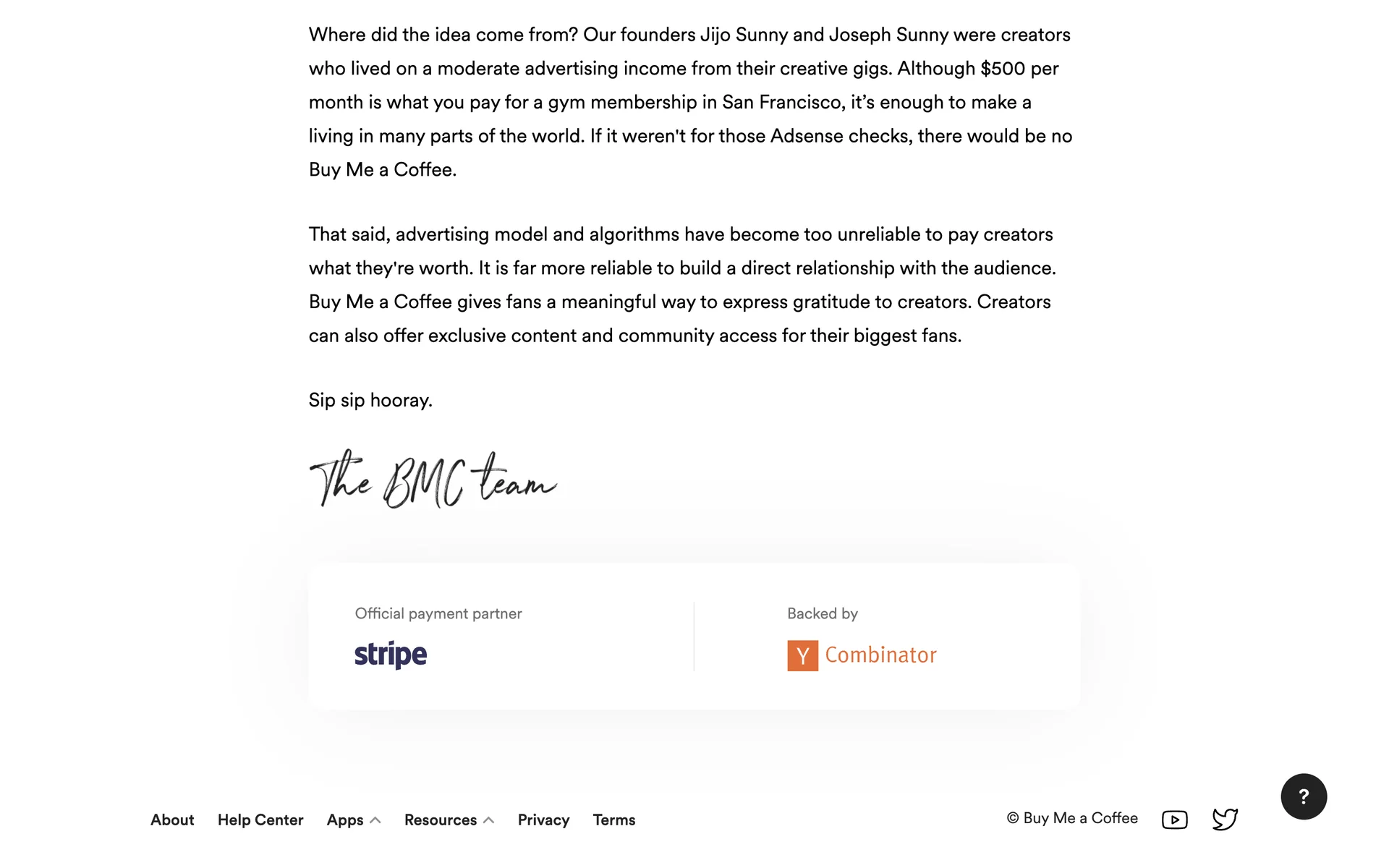
Task: Go to the Terms page
Action: click(614, 820)
